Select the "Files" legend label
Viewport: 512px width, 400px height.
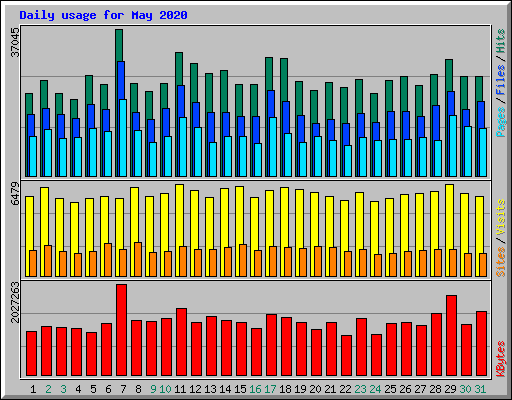(x=501, y=80)
